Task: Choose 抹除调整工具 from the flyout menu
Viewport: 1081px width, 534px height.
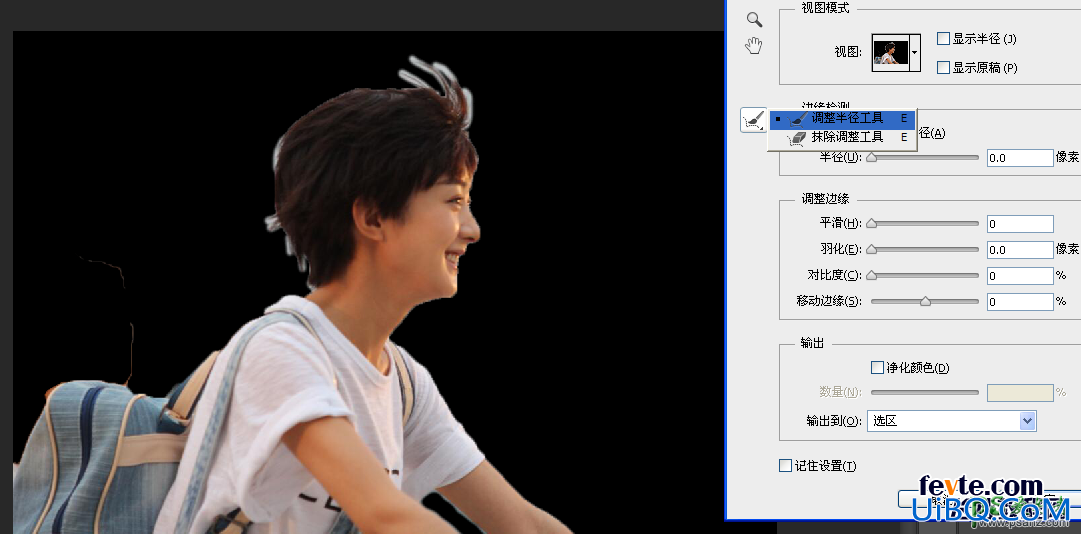Action: coord(842,138)
